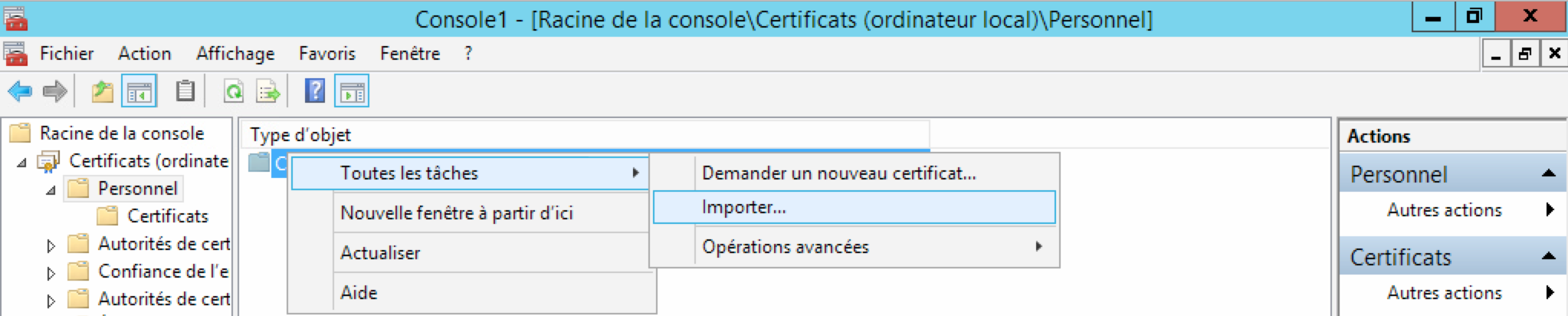Click the Forward arrow toolbar icon
This screenshot has width=1568, height=316.
click(54, 92)
